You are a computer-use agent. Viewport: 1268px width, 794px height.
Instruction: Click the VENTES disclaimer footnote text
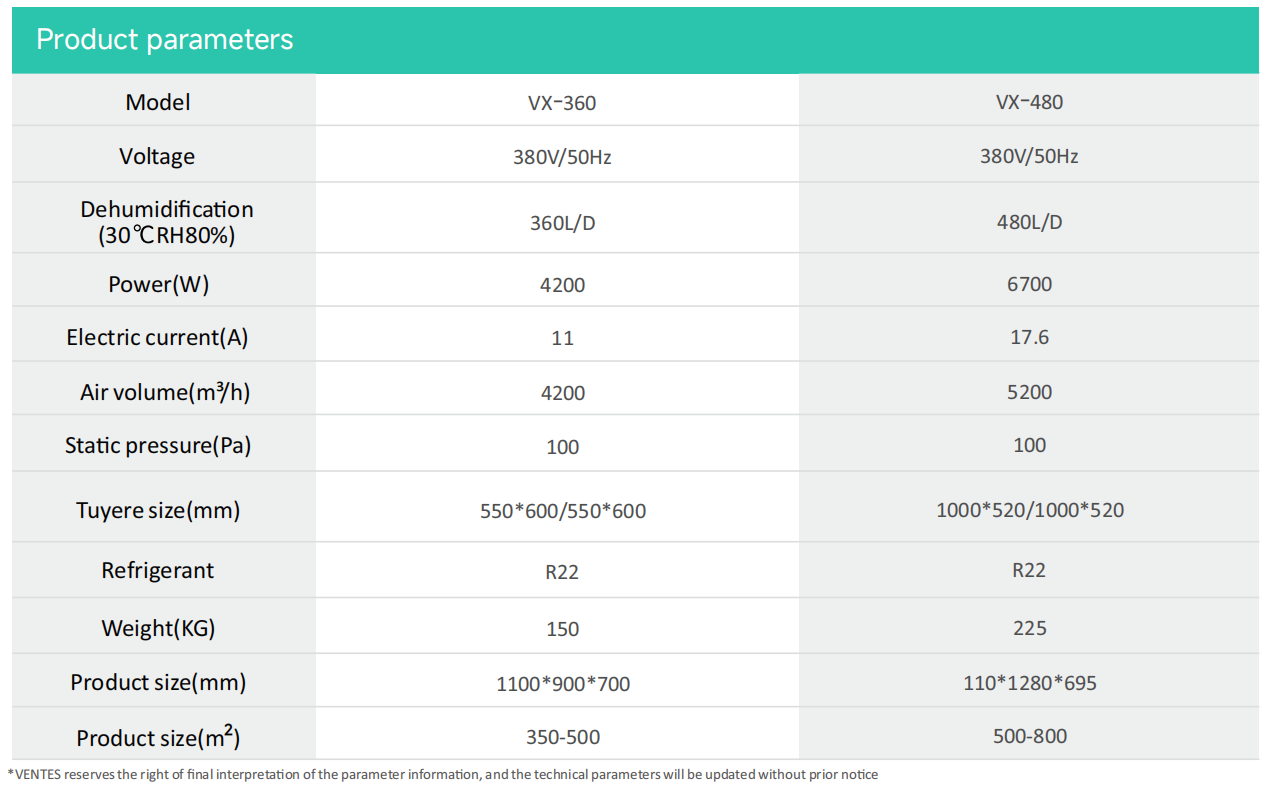click(x=442, y=774)
